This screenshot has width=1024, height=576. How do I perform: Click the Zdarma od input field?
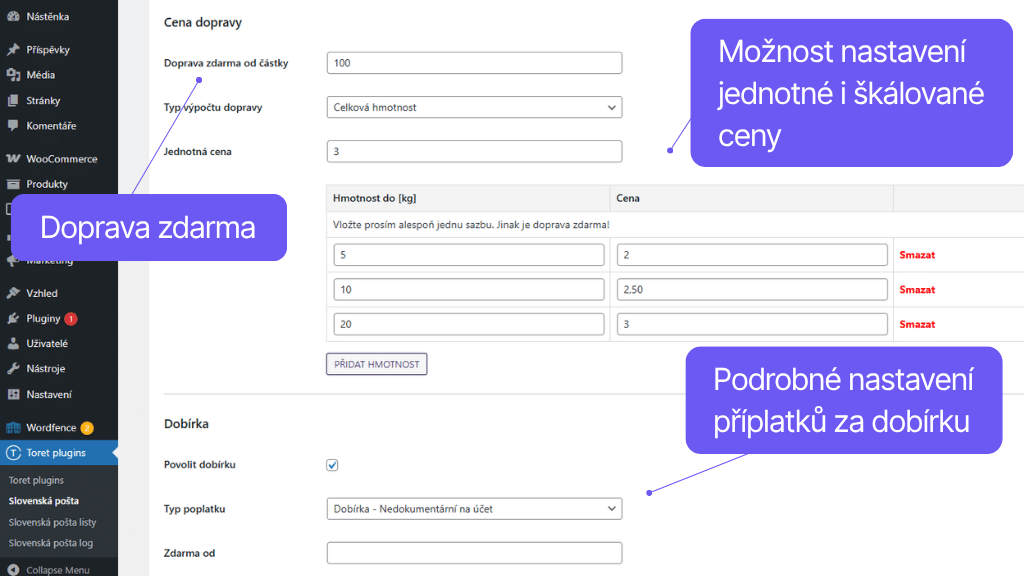(473, 552)
